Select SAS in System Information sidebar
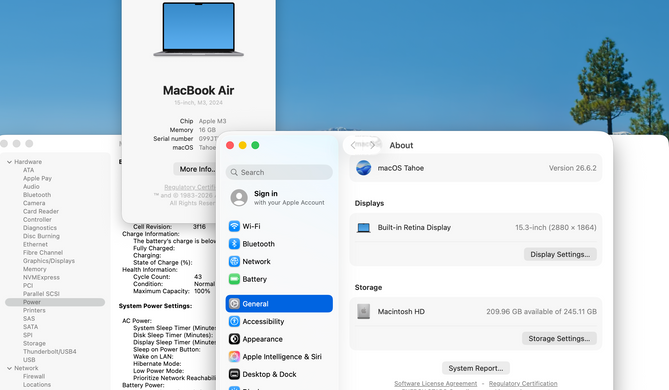 tap(29, 318)
